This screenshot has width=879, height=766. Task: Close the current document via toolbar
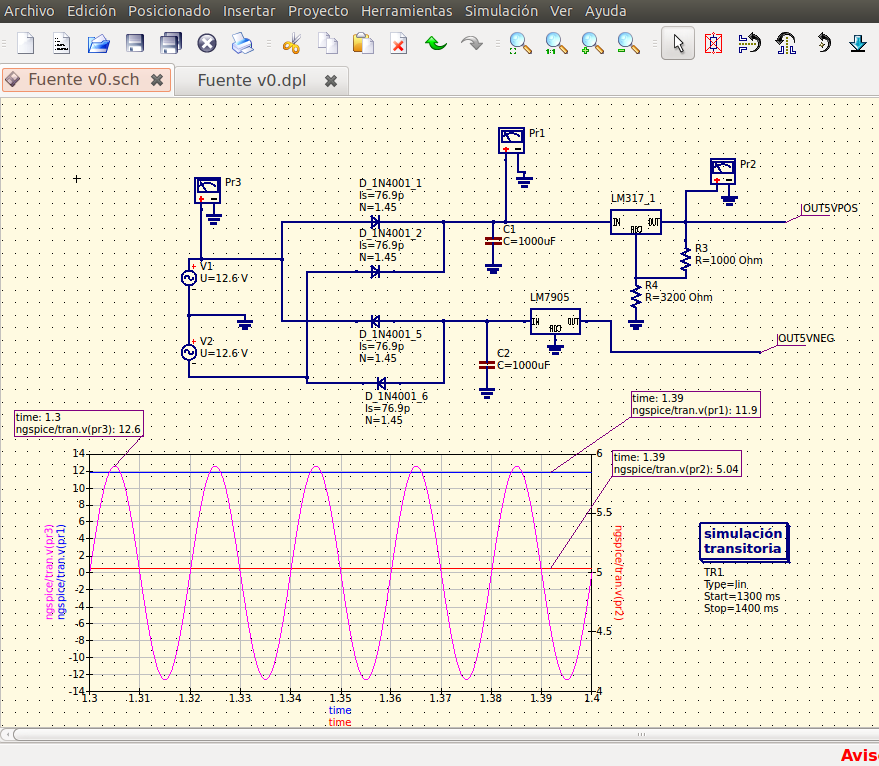[207, 43]
